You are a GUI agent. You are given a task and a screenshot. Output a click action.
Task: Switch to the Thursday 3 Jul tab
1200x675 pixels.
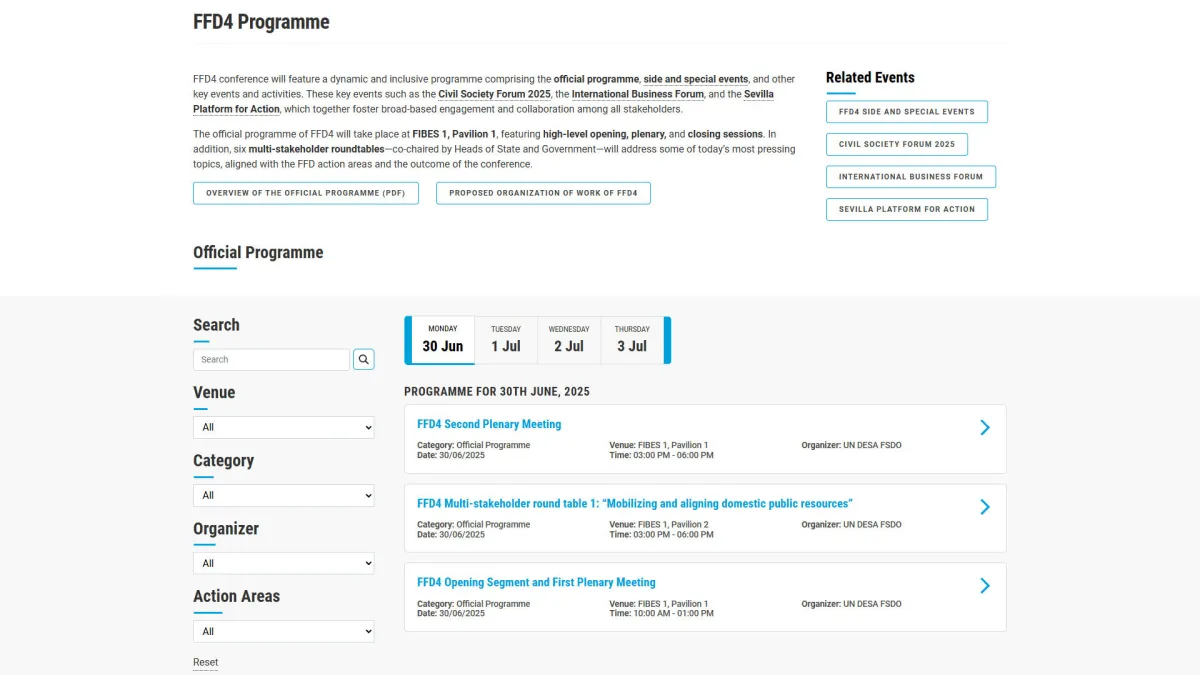point(632,340)
